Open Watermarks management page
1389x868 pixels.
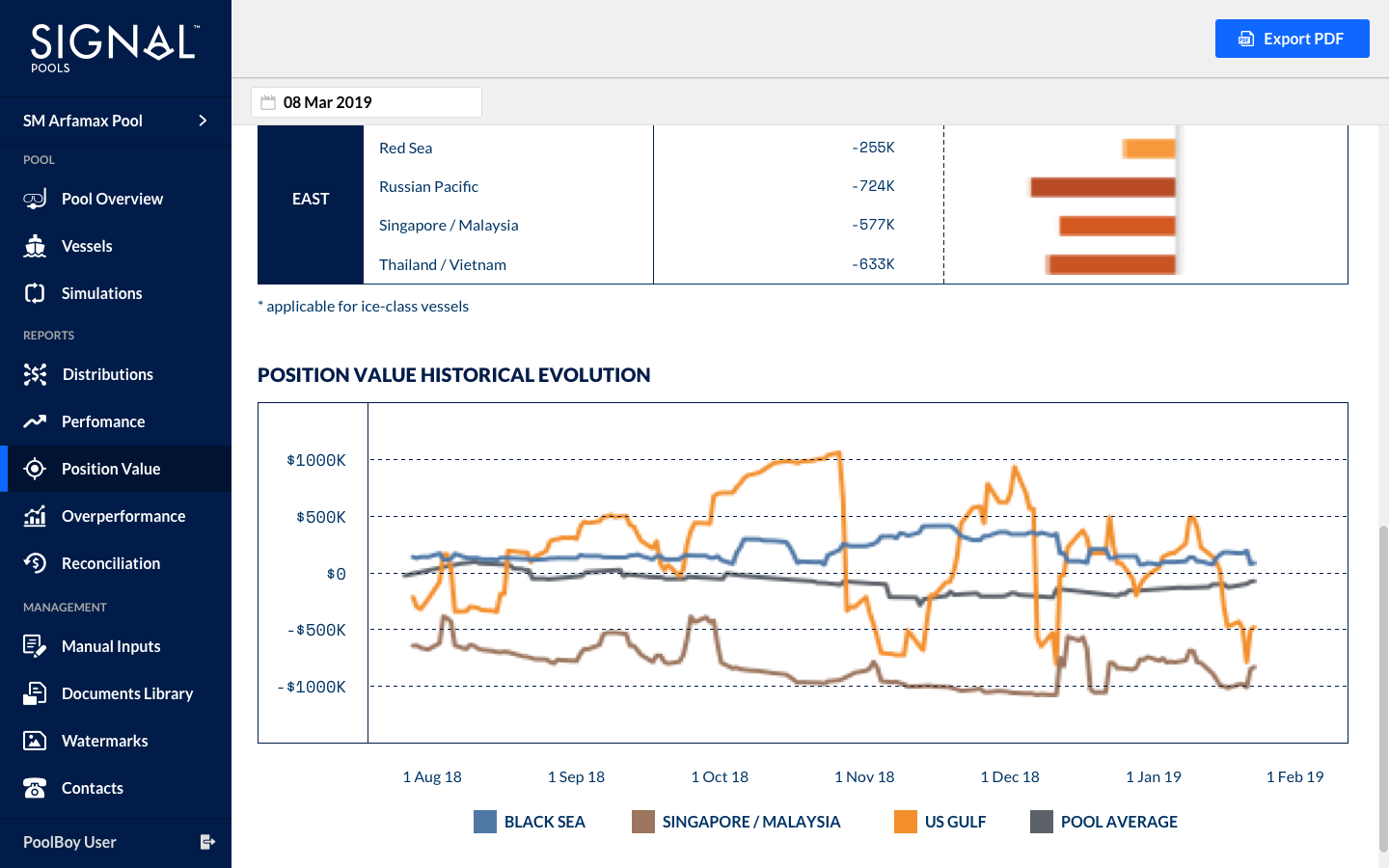[116, 741]
